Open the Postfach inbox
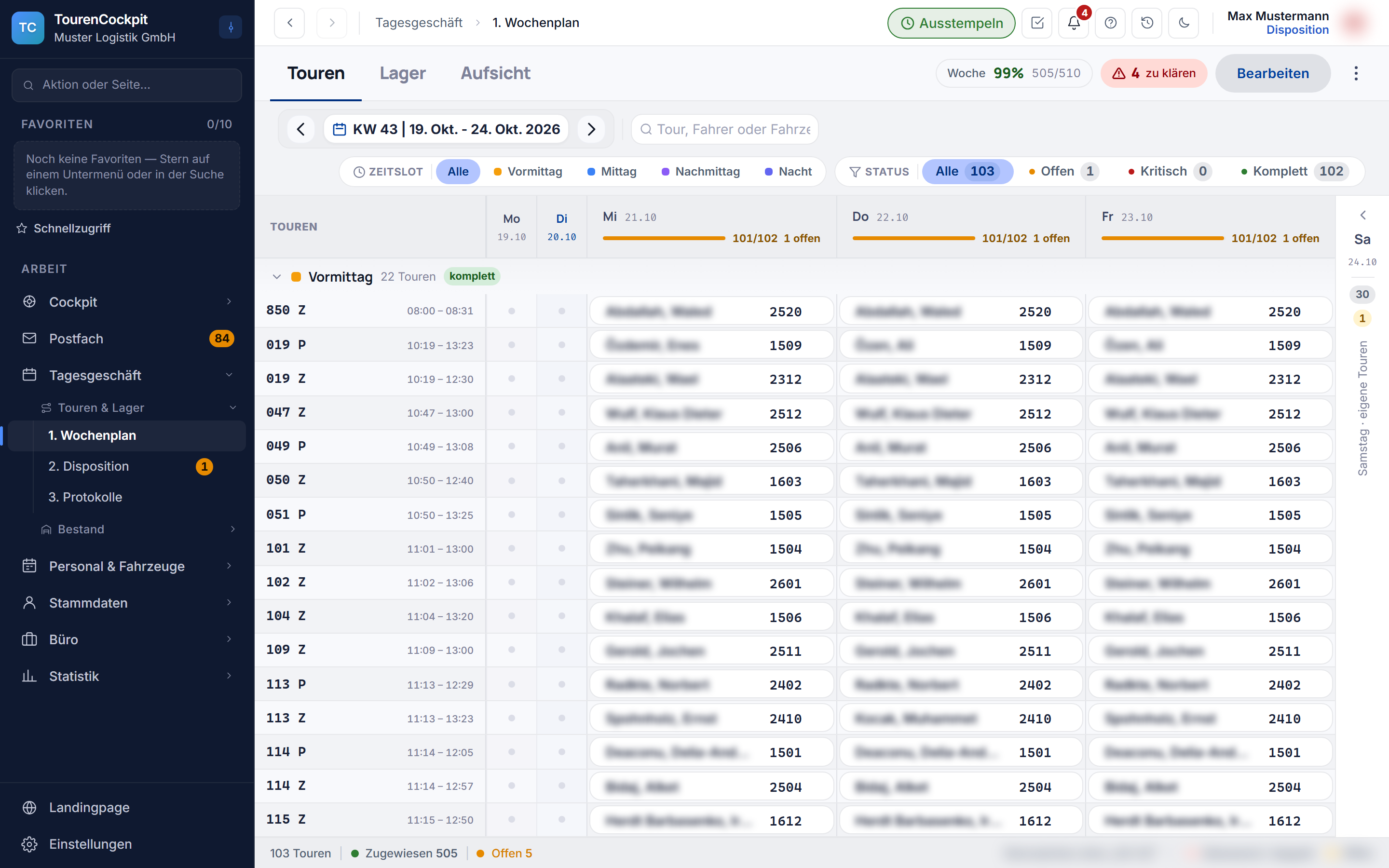The width and height of the screenshot is (1389, 868). (x=127, y=339)
